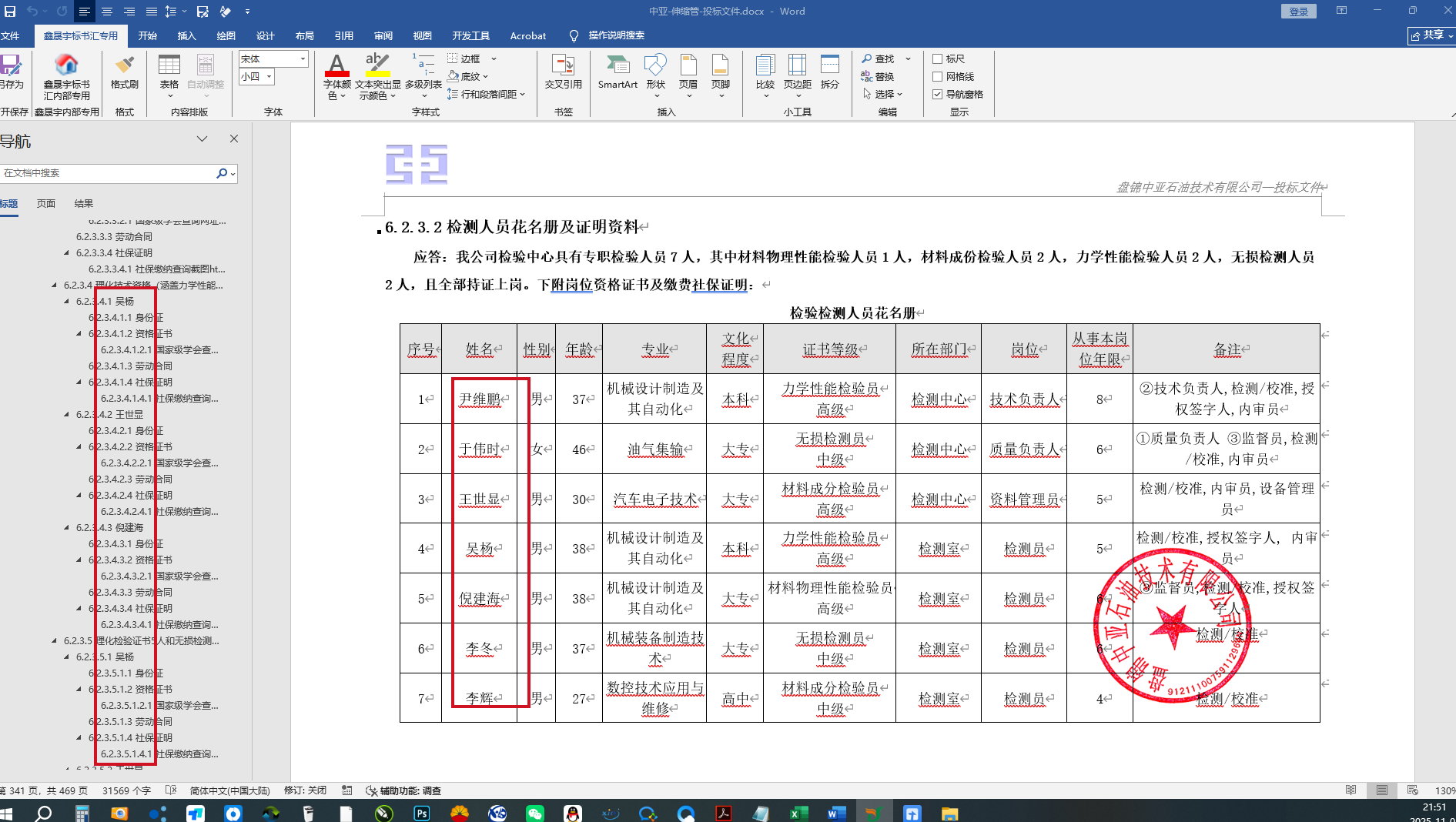Insert a 交叉引用 cross-reference
Screen dimensions: 1456x822
point(563,73)
